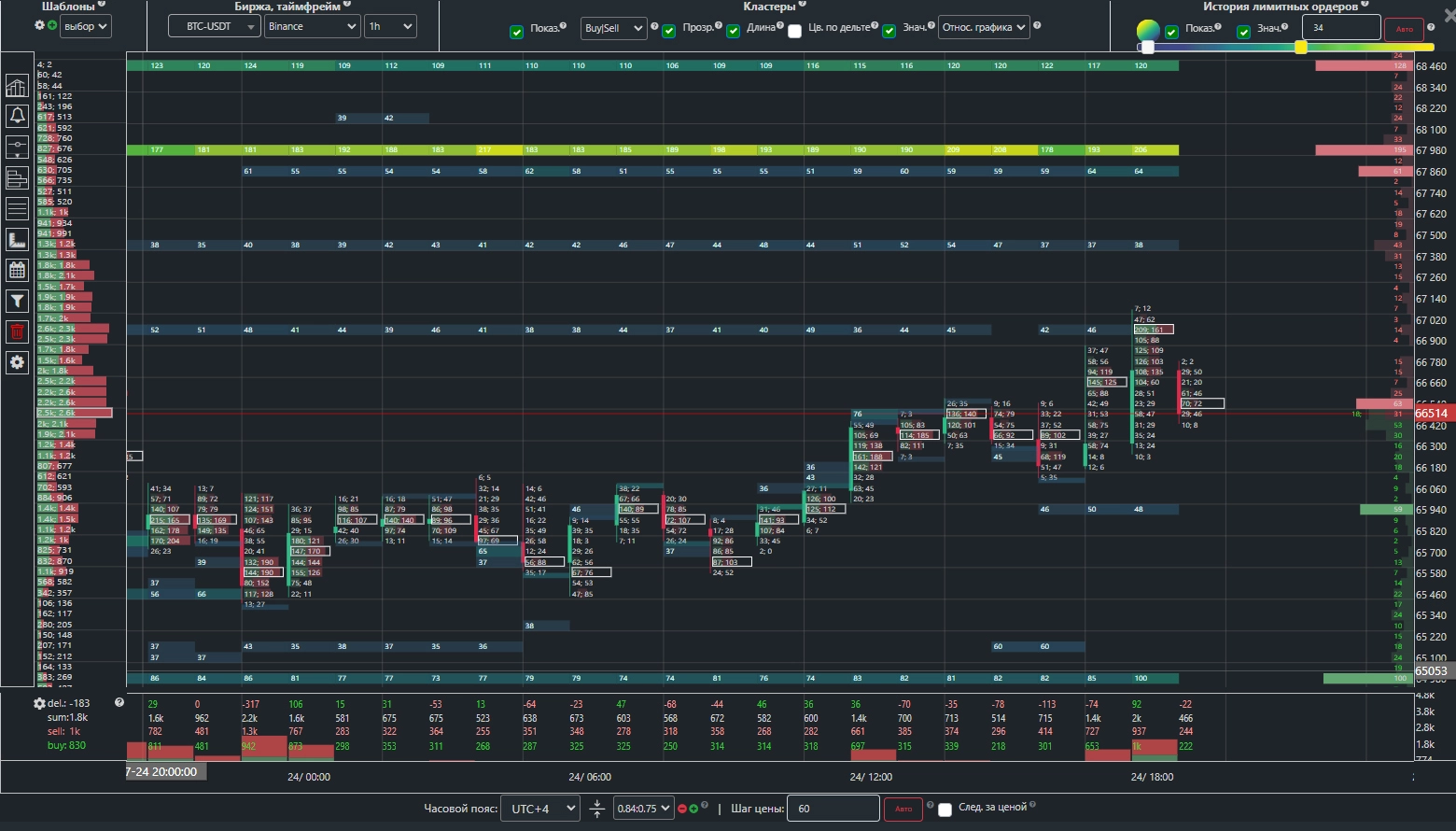
Task: Open the UTC+4 timezone dropdown
Action: [x=539, y=809]
